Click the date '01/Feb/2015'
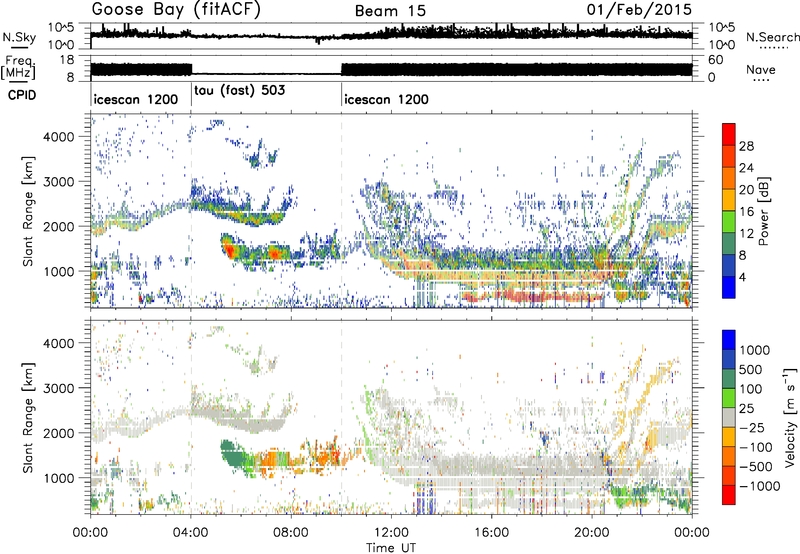The height and width of the screenshot is (554, 800). click(639, 10)
